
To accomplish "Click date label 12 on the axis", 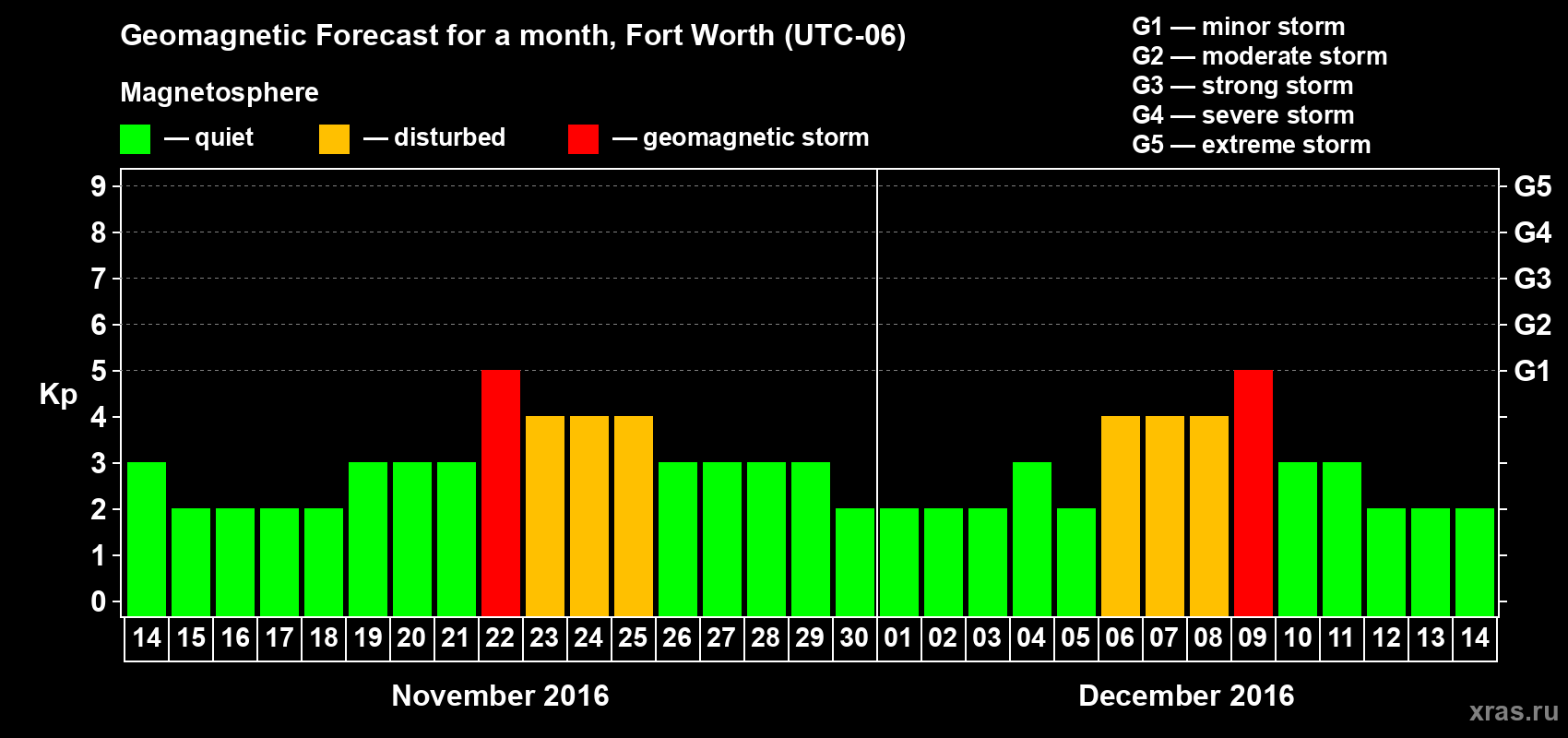I will (1386, 637).
